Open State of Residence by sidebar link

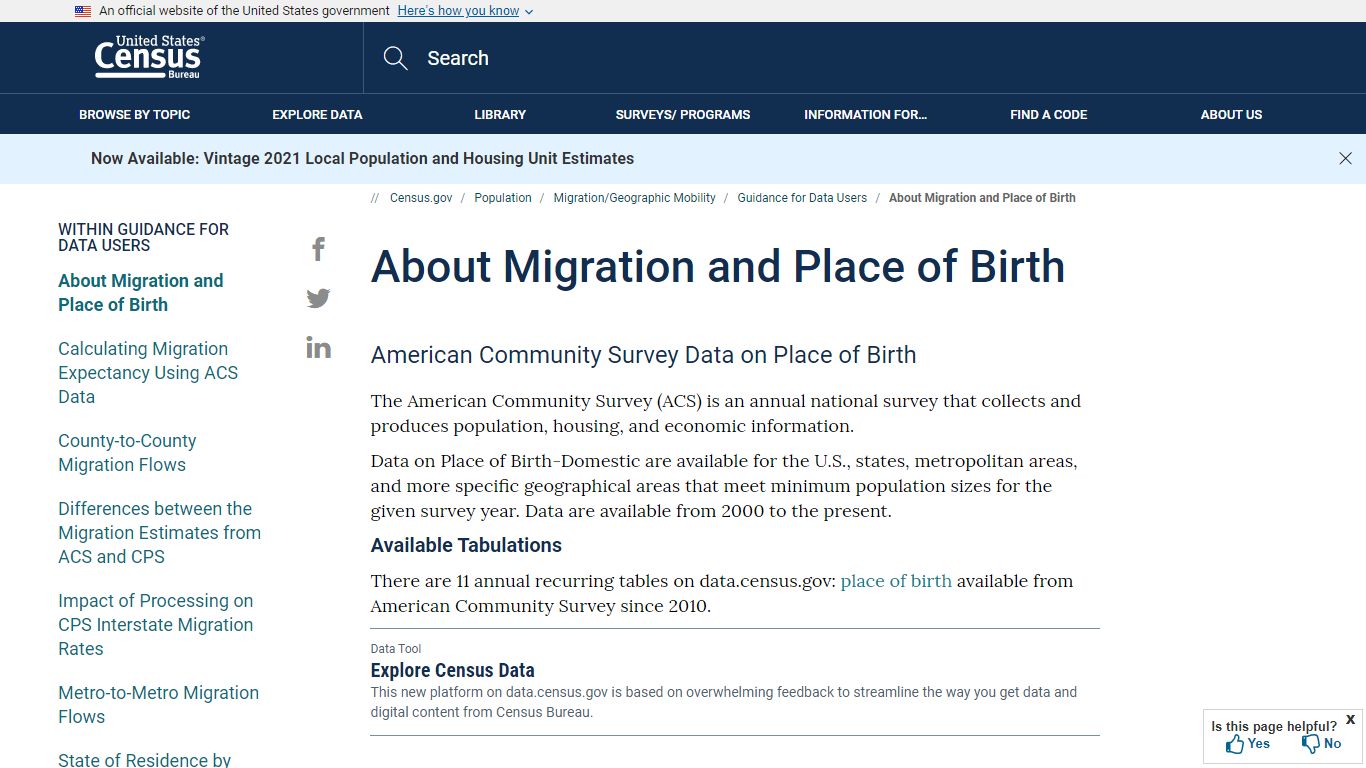[145, 759]
